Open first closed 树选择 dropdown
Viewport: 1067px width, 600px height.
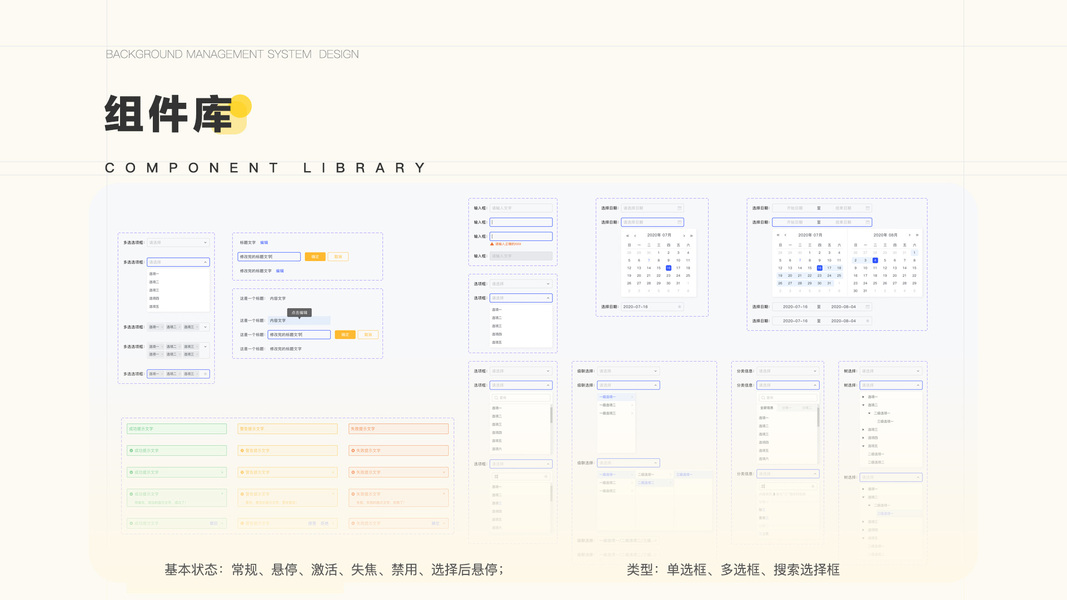point(891,371)
